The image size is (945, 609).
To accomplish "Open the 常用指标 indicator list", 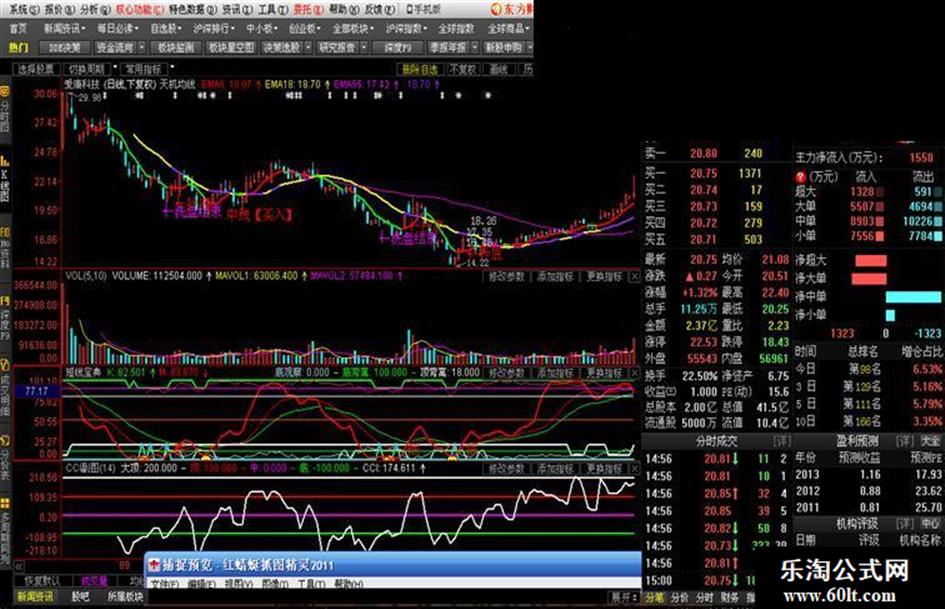I will tap(143, 69).
